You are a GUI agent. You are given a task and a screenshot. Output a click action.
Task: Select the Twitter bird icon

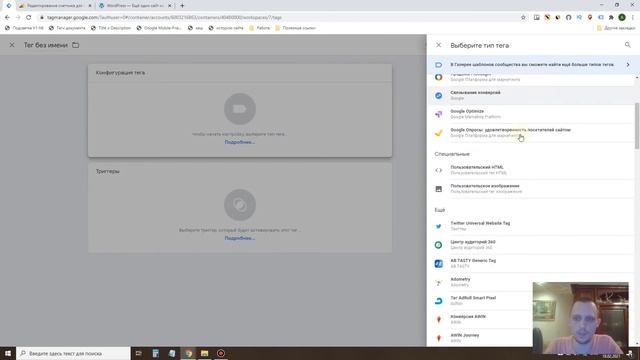click(438, 226)
